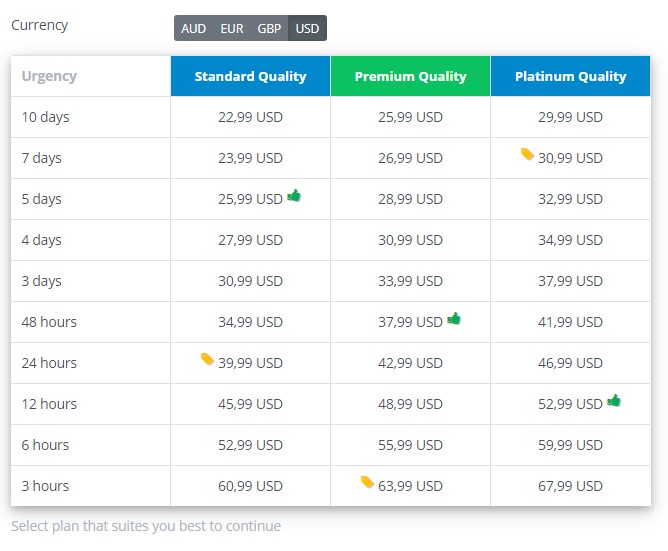Click the thumbs-up icon beside 52,99 USD Platinum
This screenshot has width=668, height=551.
(x=614, y=401)
